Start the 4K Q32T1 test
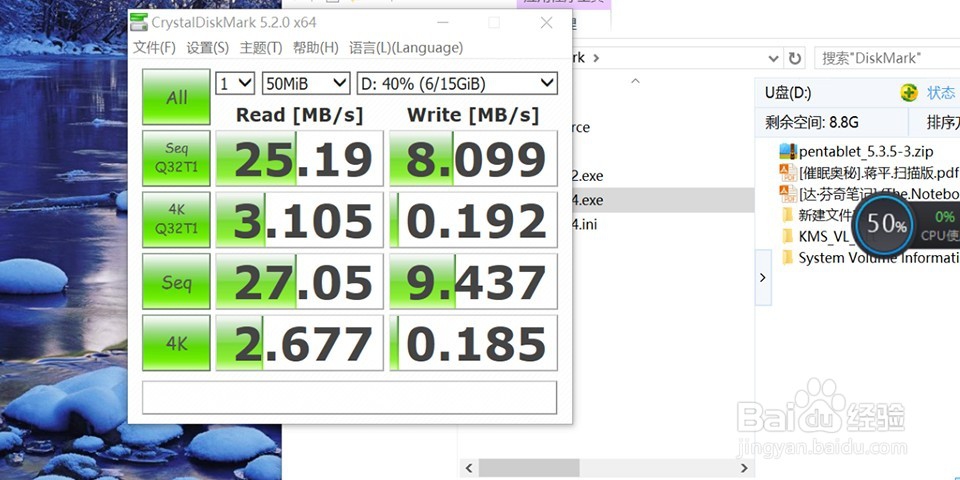960x480 pixels. coord(176,219)
